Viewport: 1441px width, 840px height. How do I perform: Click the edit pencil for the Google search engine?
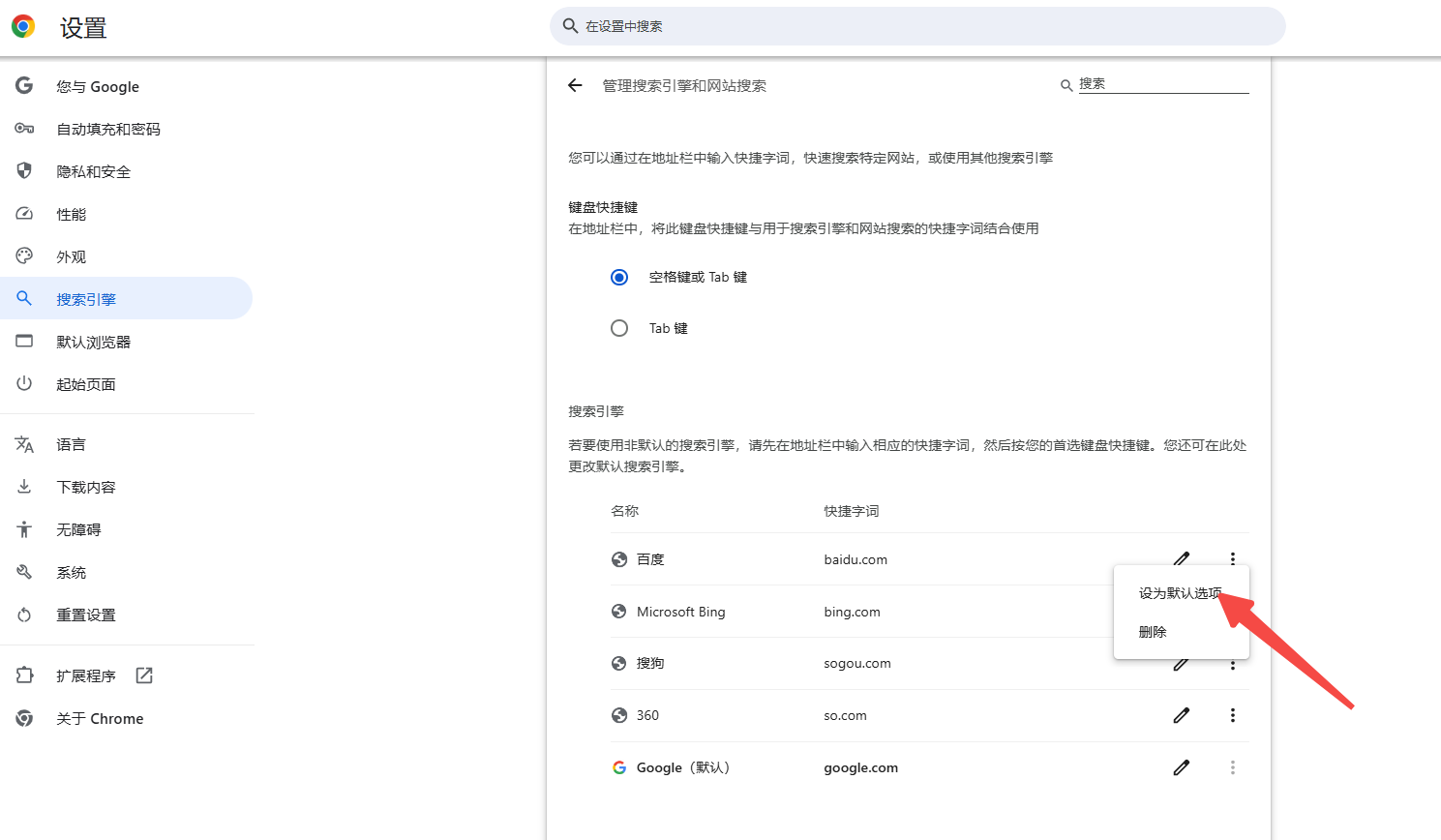1182,766
